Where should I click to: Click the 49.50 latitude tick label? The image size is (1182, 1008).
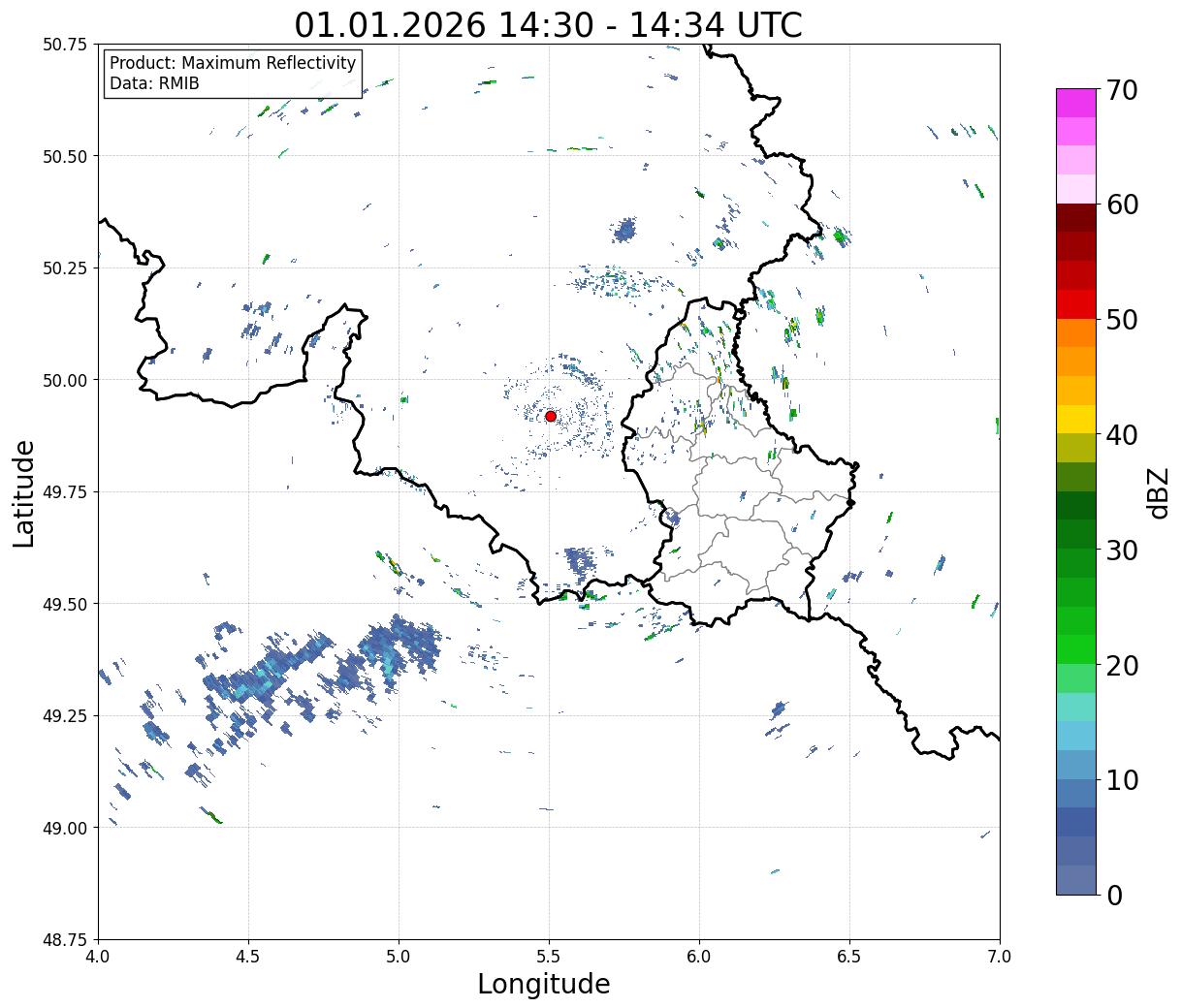(x=65, y=604)
